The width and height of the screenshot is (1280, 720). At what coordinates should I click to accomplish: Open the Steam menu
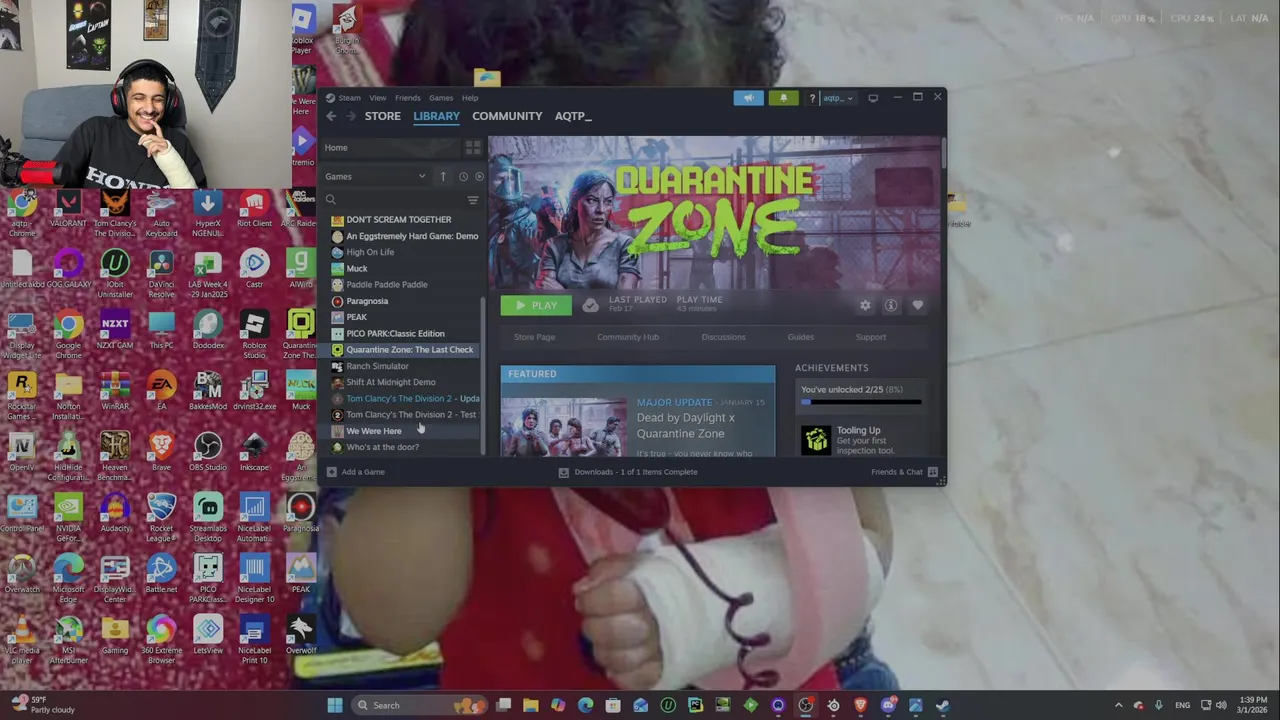click(349, 98)
